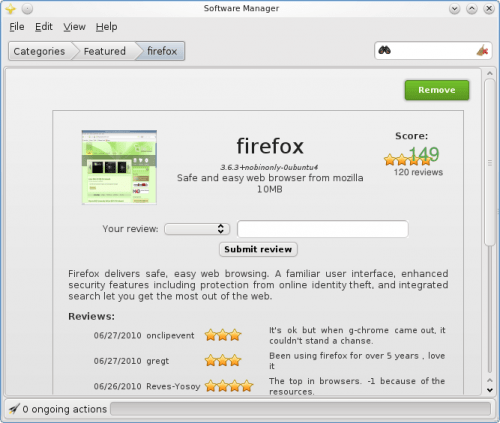The height and width of the screenshot is (423, 500).
Task: Click the star rating icons under Score
Action: (x=407, y=160)
